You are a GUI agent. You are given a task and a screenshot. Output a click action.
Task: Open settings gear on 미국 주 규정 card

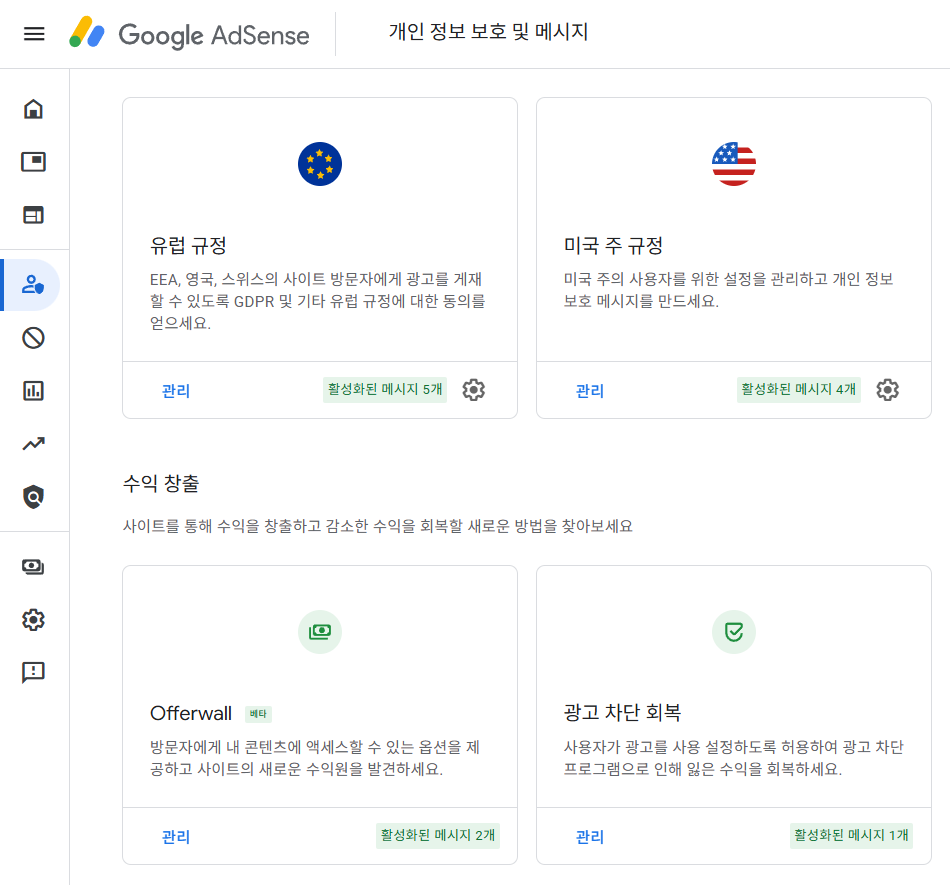point(888,390)
